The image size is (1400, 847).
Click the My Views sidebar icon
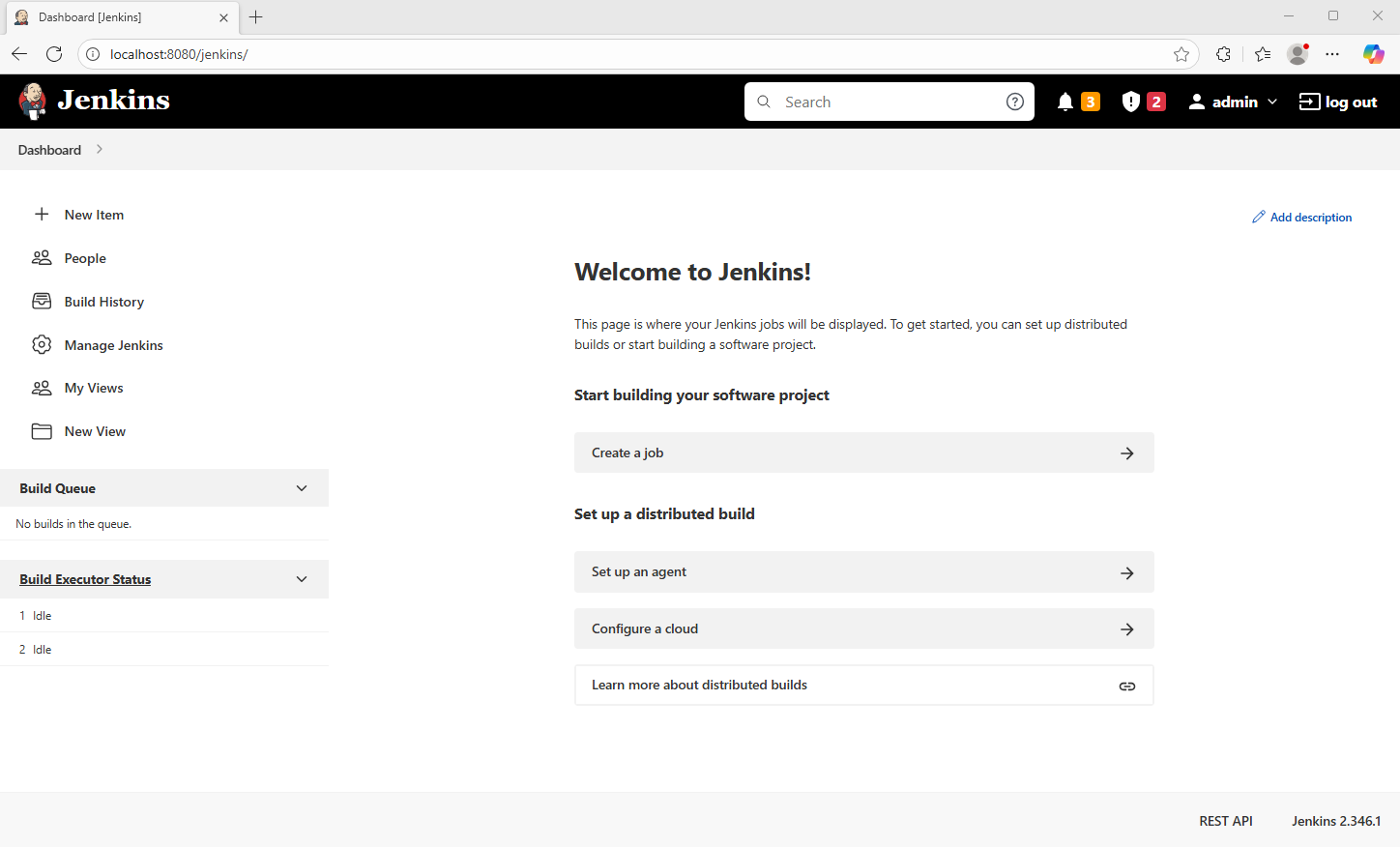click(x=42, y=388)
